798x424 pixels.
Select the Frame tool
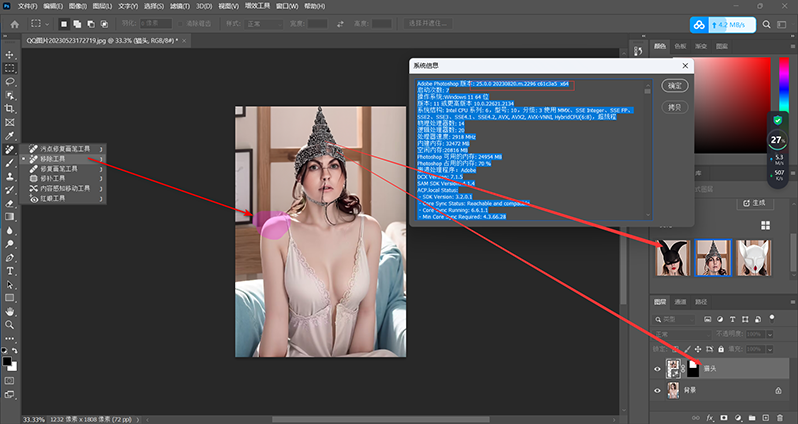[10, 122]
